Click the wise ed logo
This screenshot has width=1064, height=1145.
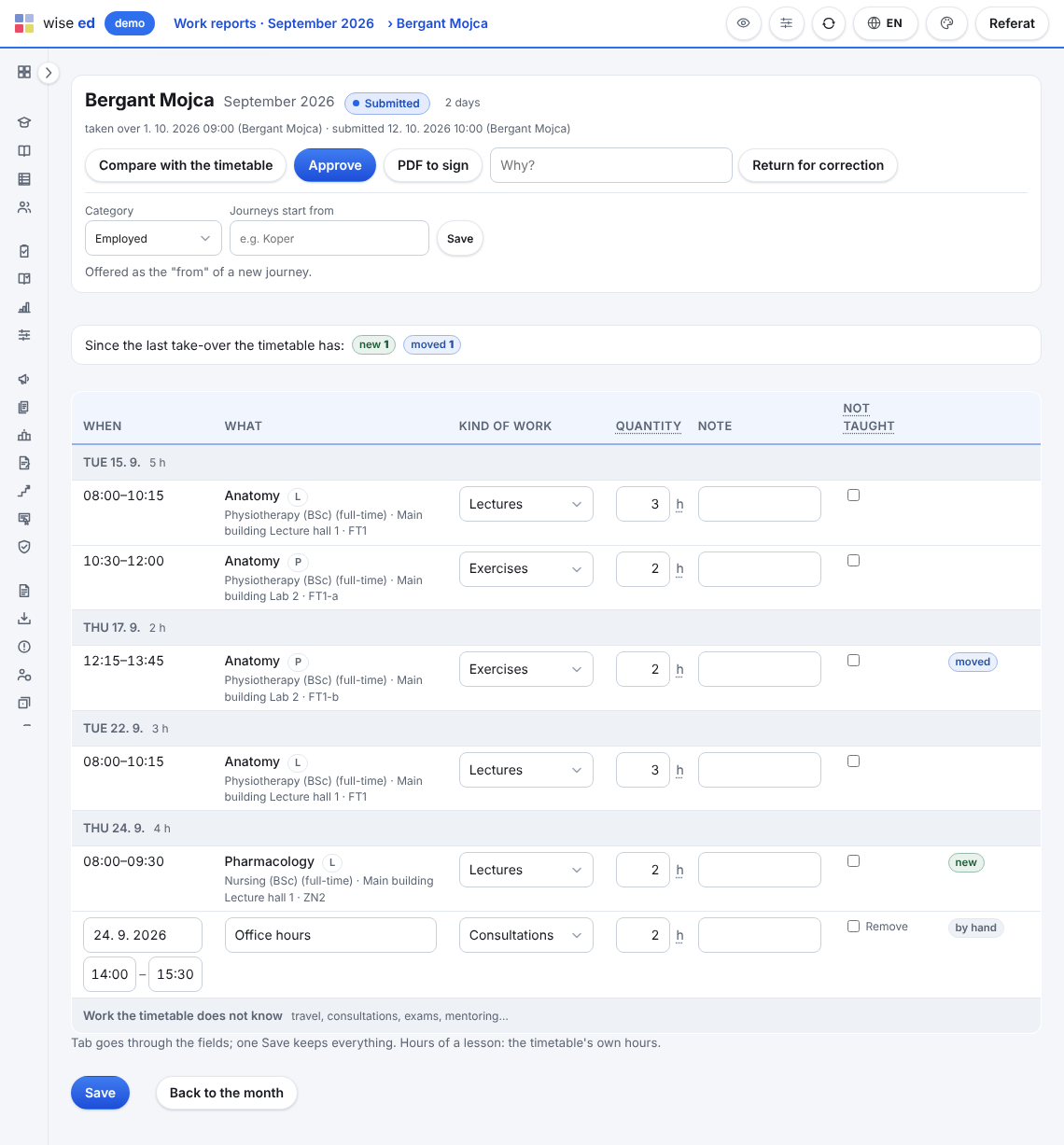55,23
